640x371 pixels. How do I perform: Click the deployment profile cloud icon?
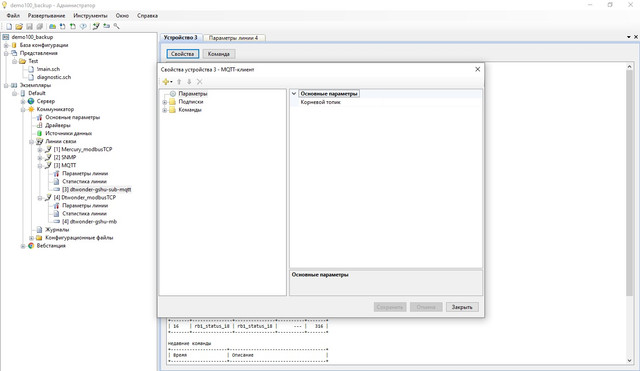[53, 26]
